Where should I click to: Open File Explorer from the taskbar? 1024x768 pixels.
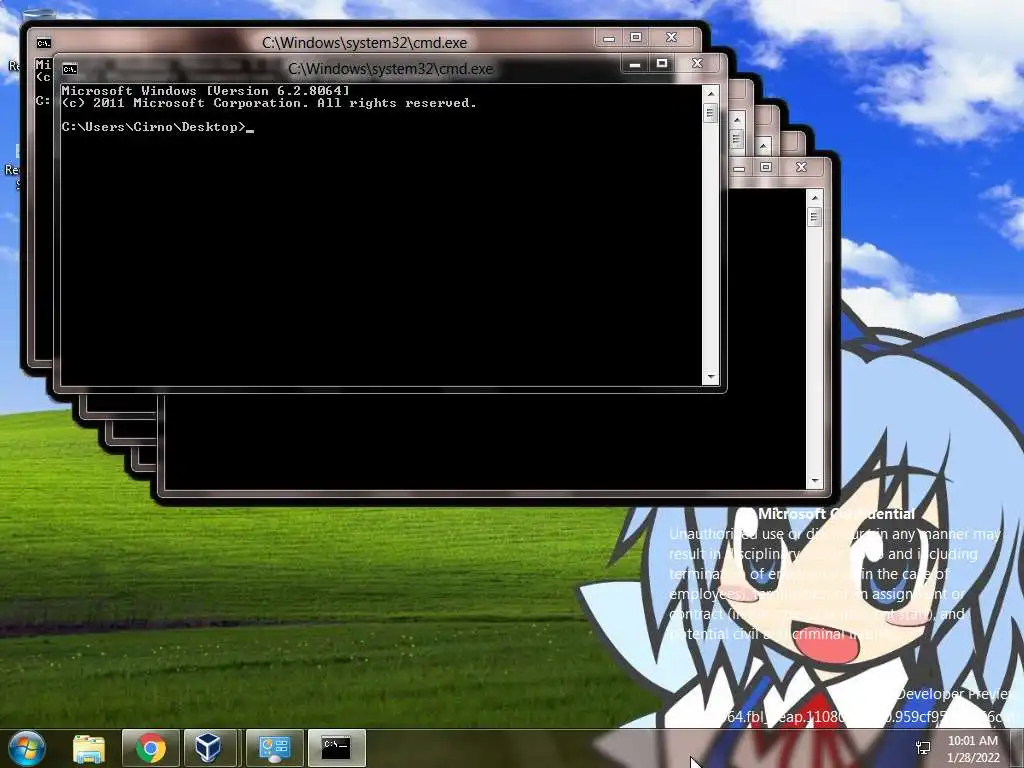(x=89, y=748)
